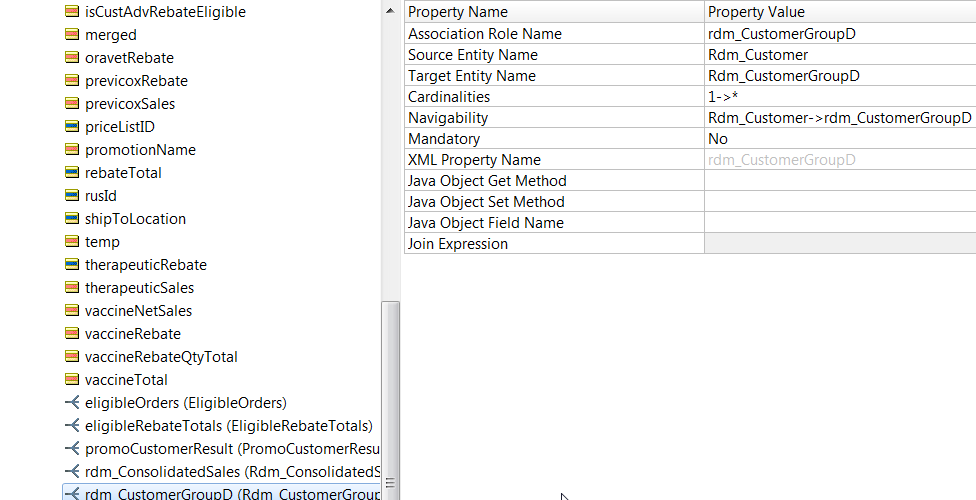Screen dimensions: 976x500
Task: Select the temp attribute
Action: click(x=102, y=242)
